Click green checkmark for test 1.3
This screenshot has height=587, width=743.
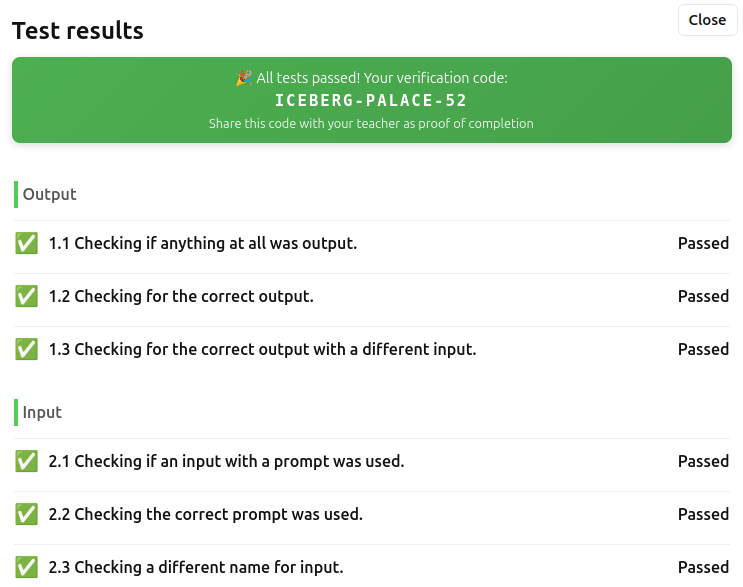click(27, 349)
